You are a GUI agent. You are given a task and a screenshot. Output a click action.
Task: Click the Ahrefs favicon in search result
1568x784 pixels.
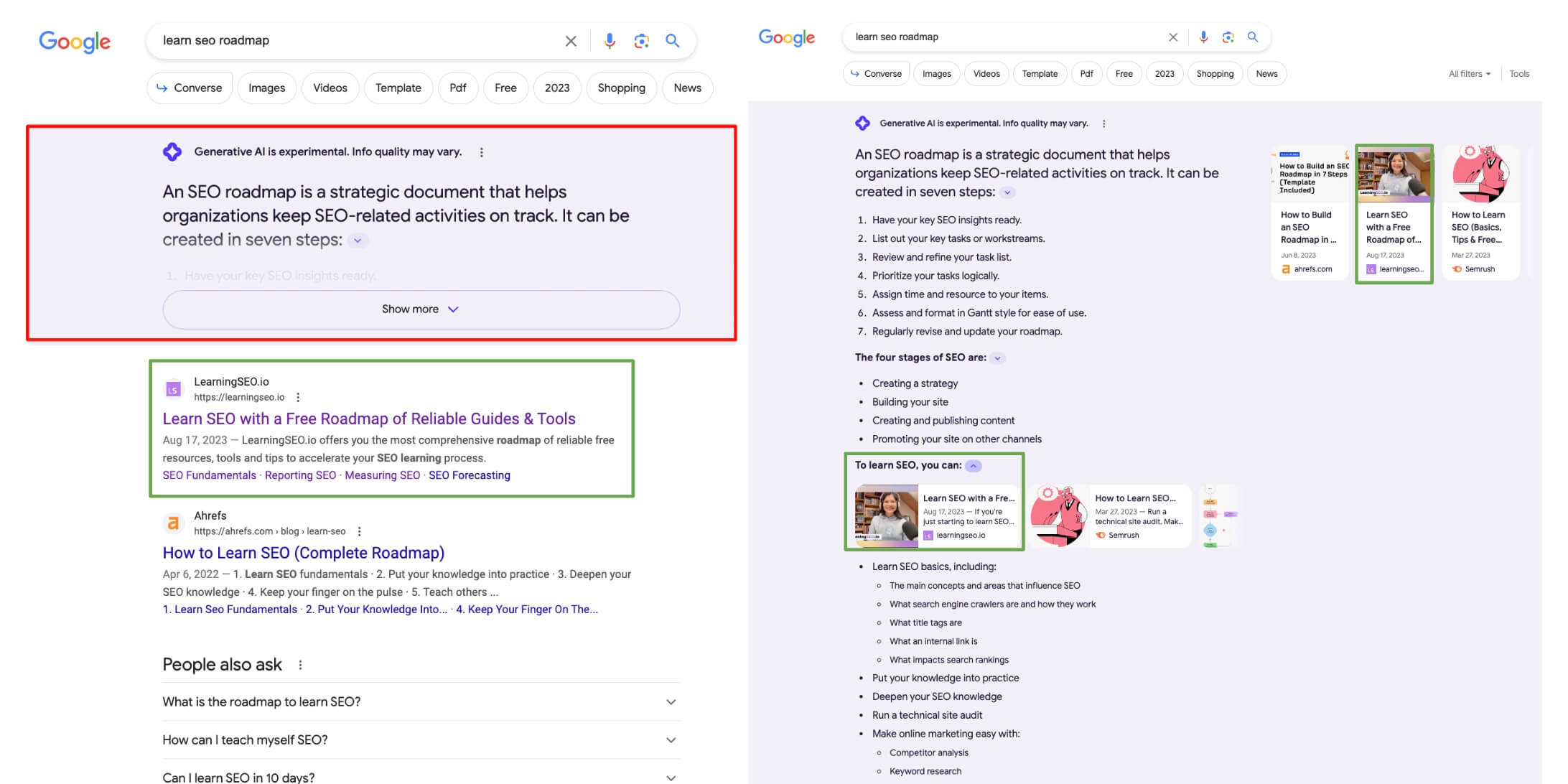pos(173,523)
